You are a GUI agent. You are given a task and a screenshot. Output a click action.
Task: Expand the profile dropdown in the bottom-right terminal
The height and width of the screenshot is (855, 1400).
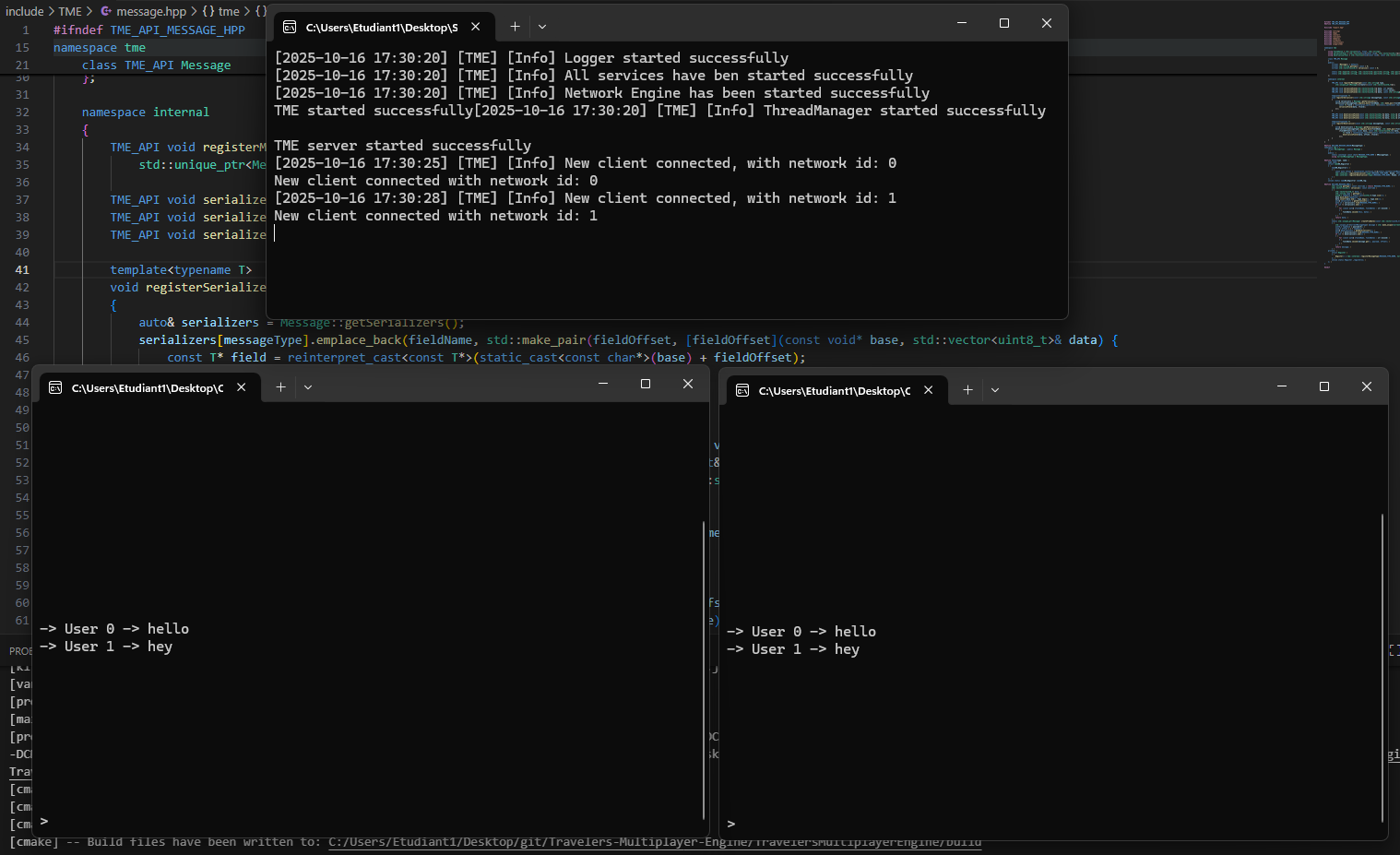[995, 390]
